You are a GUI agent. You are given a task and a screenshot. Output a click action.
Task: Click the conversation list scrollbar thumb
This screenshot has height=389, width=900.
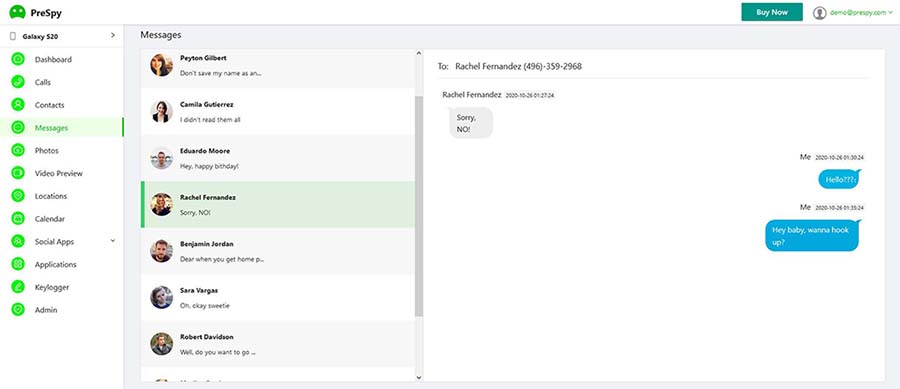[418, 206]
